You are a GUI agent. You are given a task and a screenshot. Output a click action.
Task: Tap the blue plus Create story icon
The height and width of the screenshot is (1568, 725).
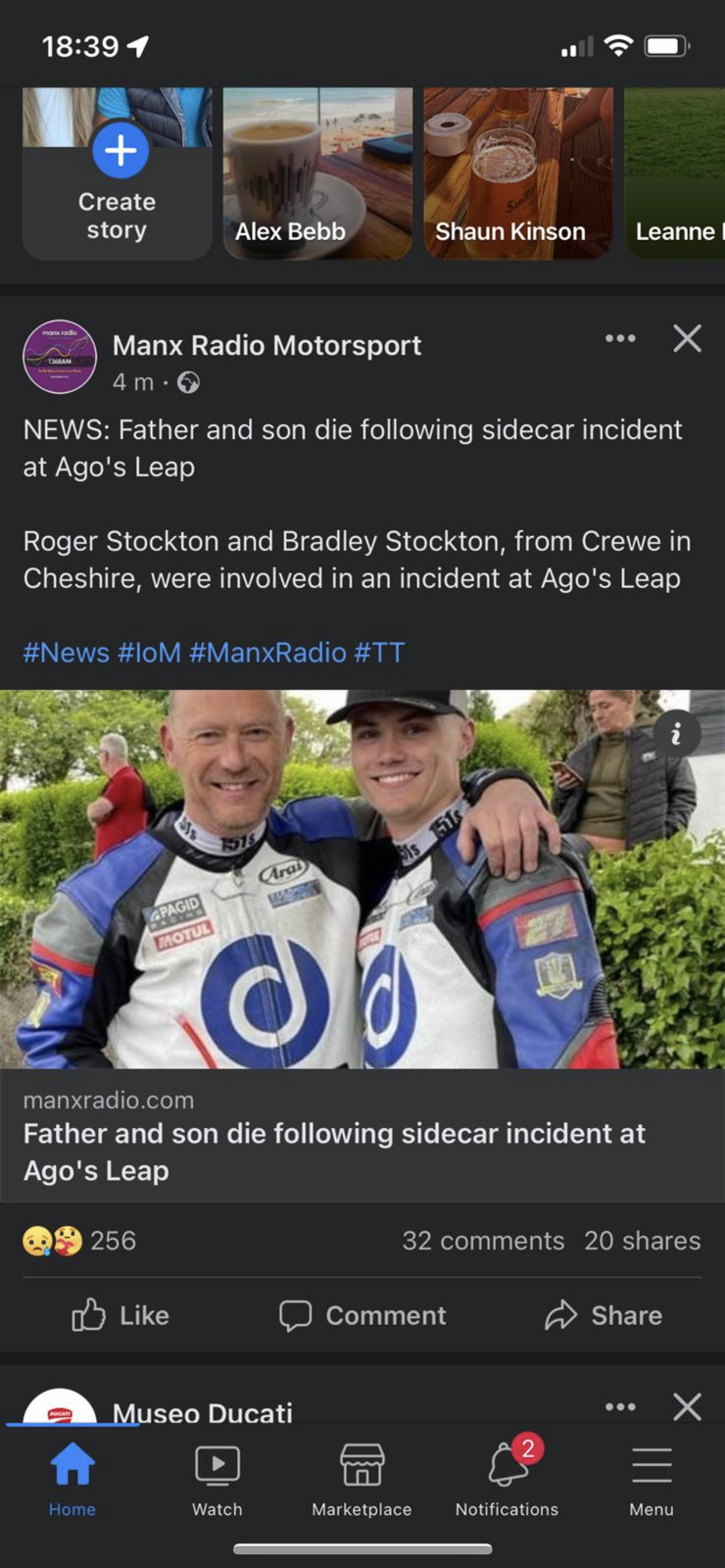[121, 151]
